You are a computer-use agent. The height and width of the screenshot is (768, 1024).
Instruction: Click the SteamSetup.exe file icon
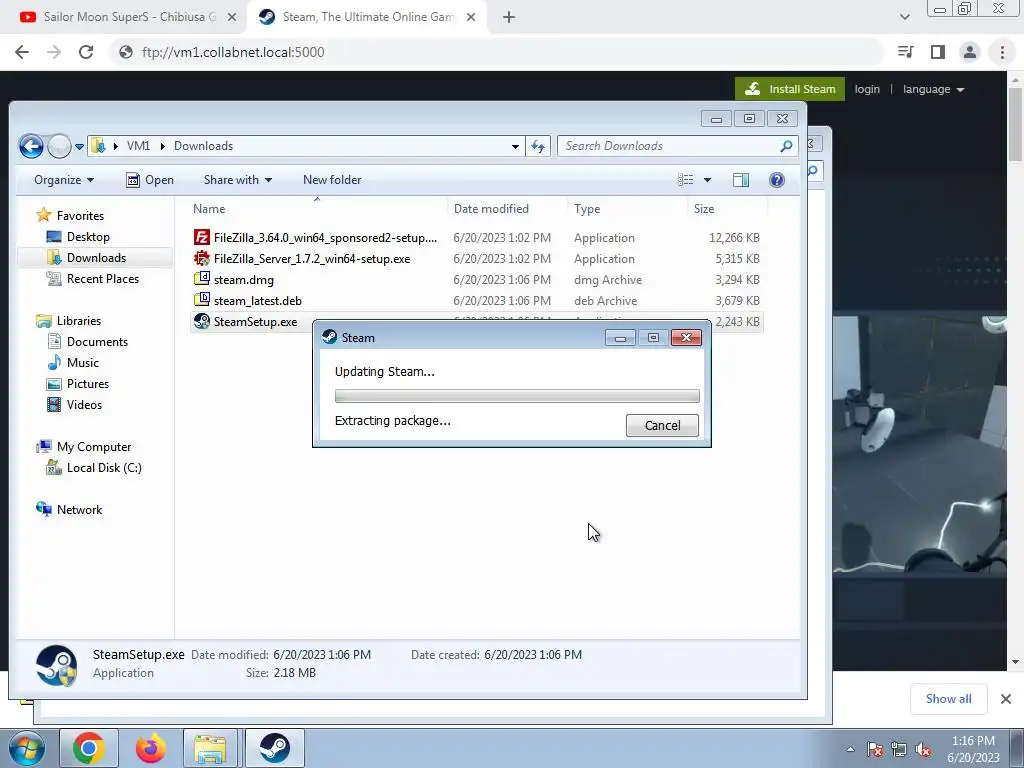coord(202,321)
